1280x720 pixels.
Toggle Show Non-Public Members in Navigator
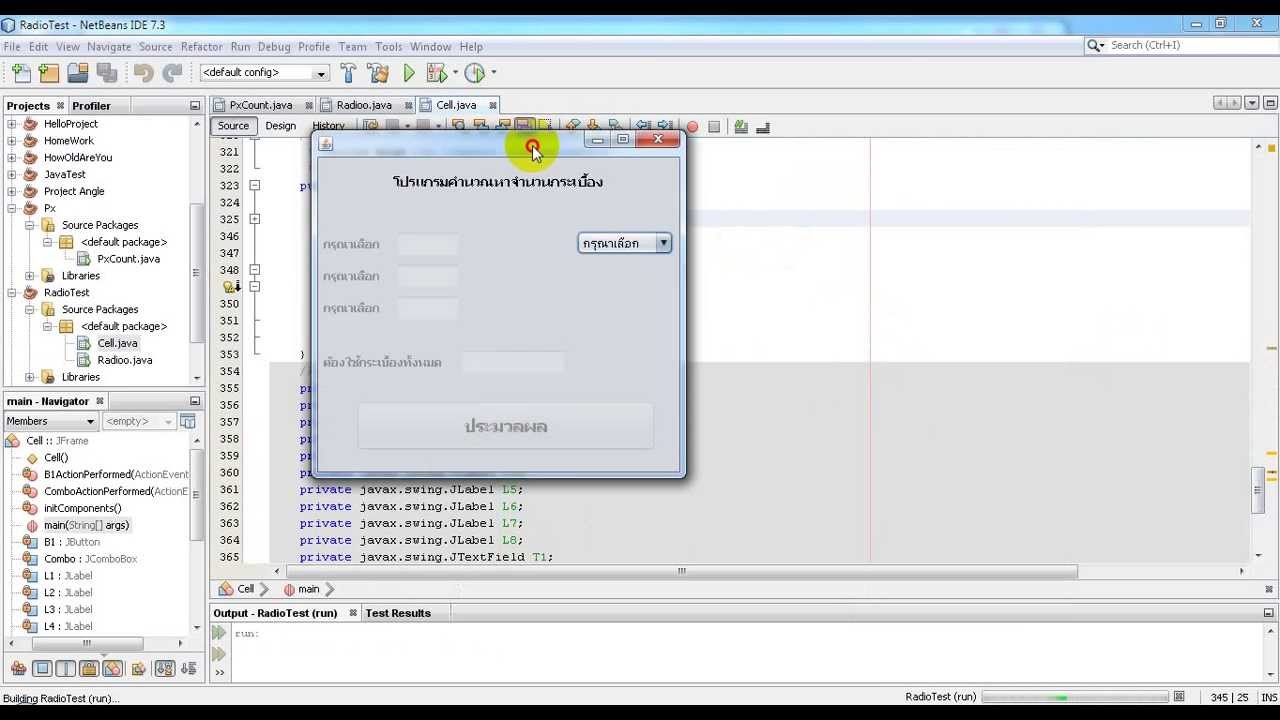(x=89, y=669)
